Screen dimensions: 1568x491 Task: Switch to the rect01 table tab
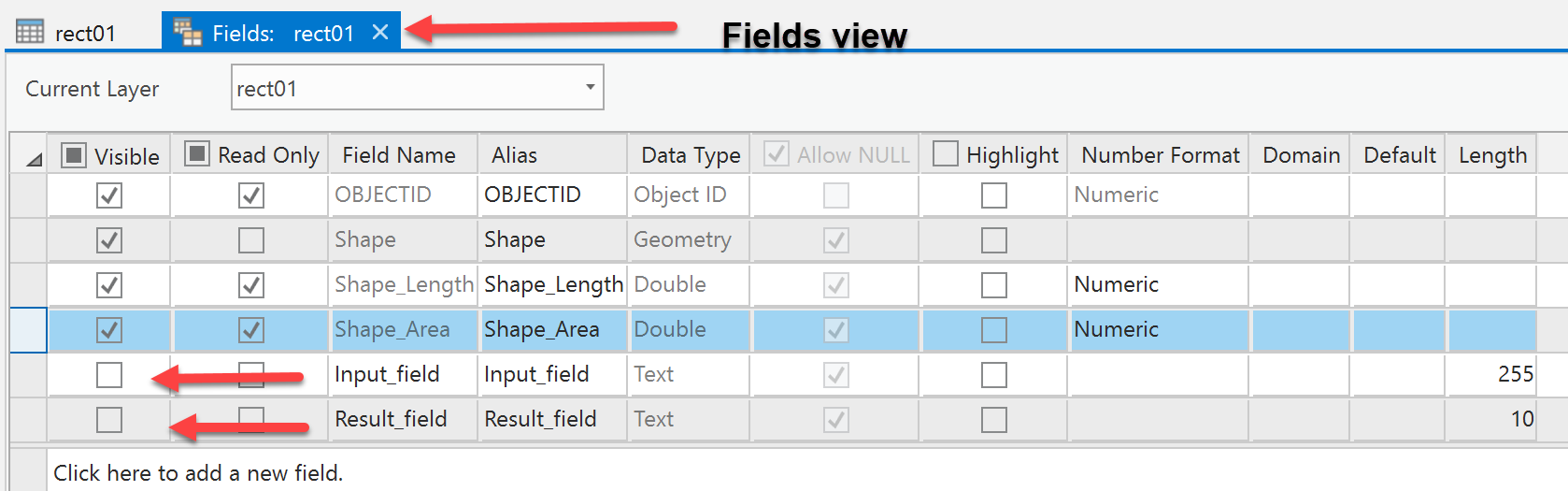[84, 34]
